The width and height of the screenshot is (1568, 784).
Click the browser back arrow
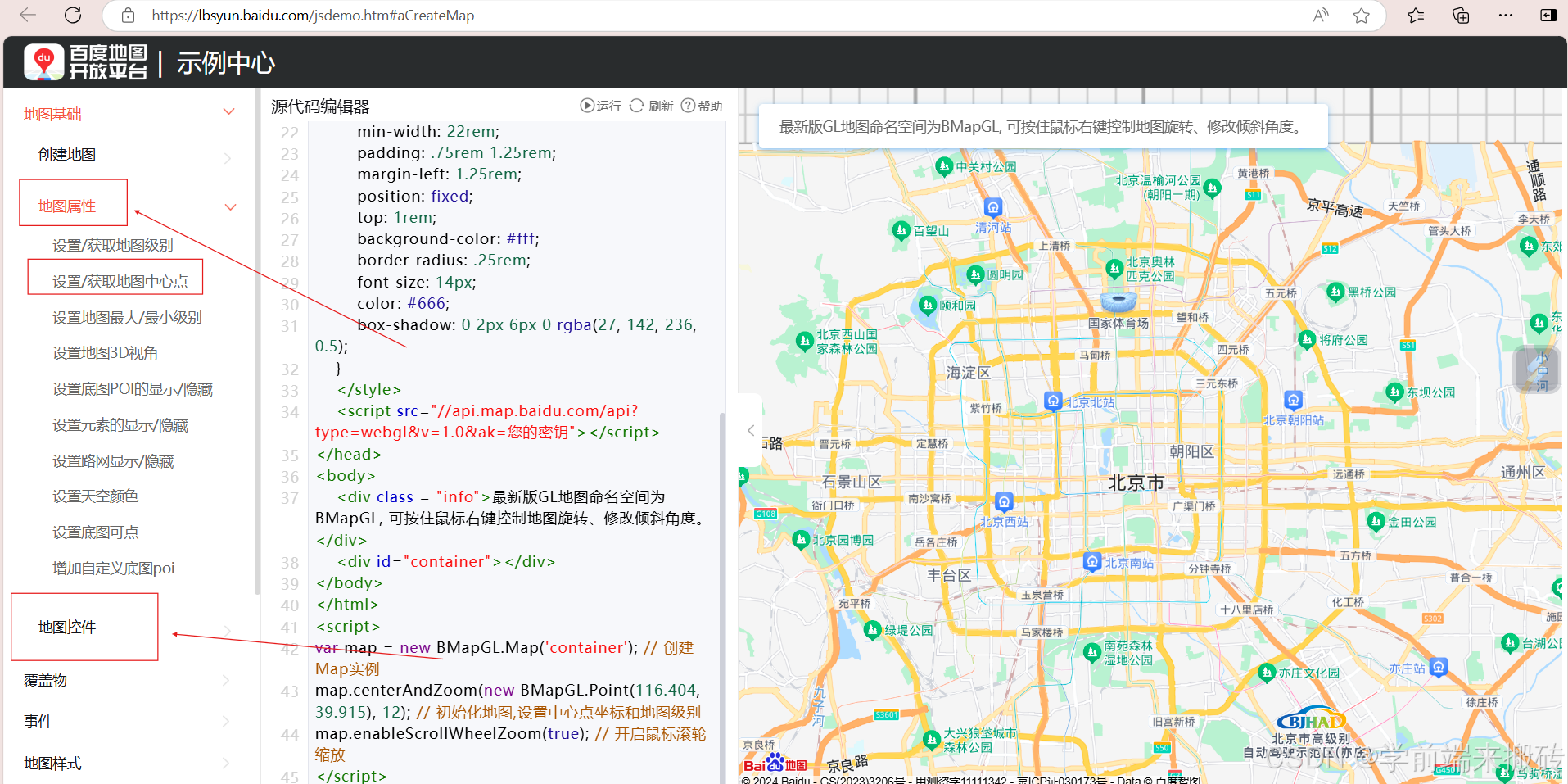point(28,15)
